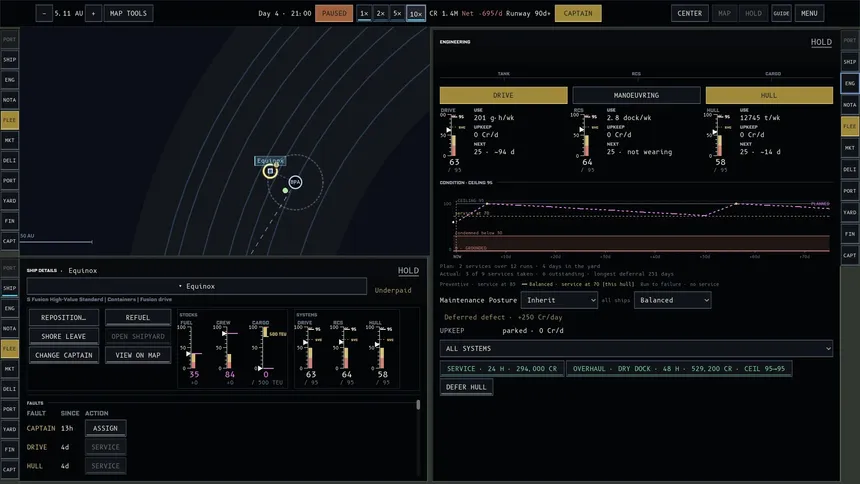The height and width of the screenshot is (484, 860).
Task: Assign a captain via ASSIGN button
Action: pyautogui.click(x=105, y=428)
